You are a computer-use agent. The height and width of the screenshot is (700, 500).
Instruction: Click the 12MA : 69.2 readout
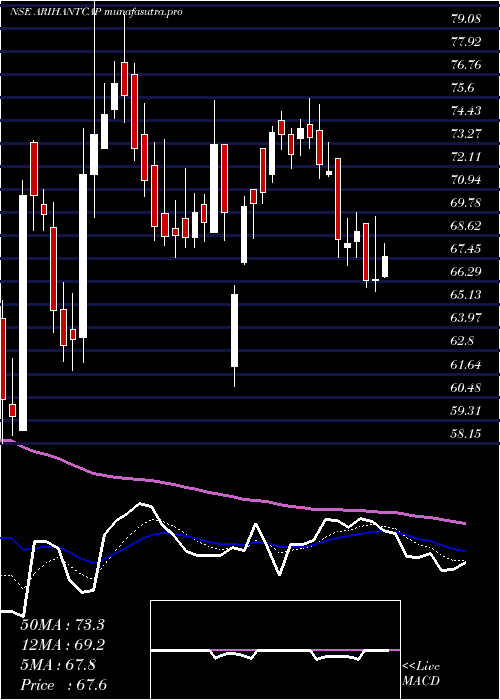(62, 645)
